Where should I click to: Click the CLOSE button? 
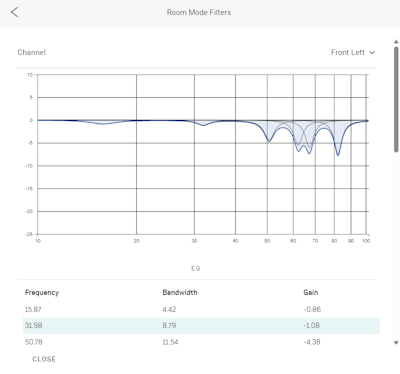[44, 359]
